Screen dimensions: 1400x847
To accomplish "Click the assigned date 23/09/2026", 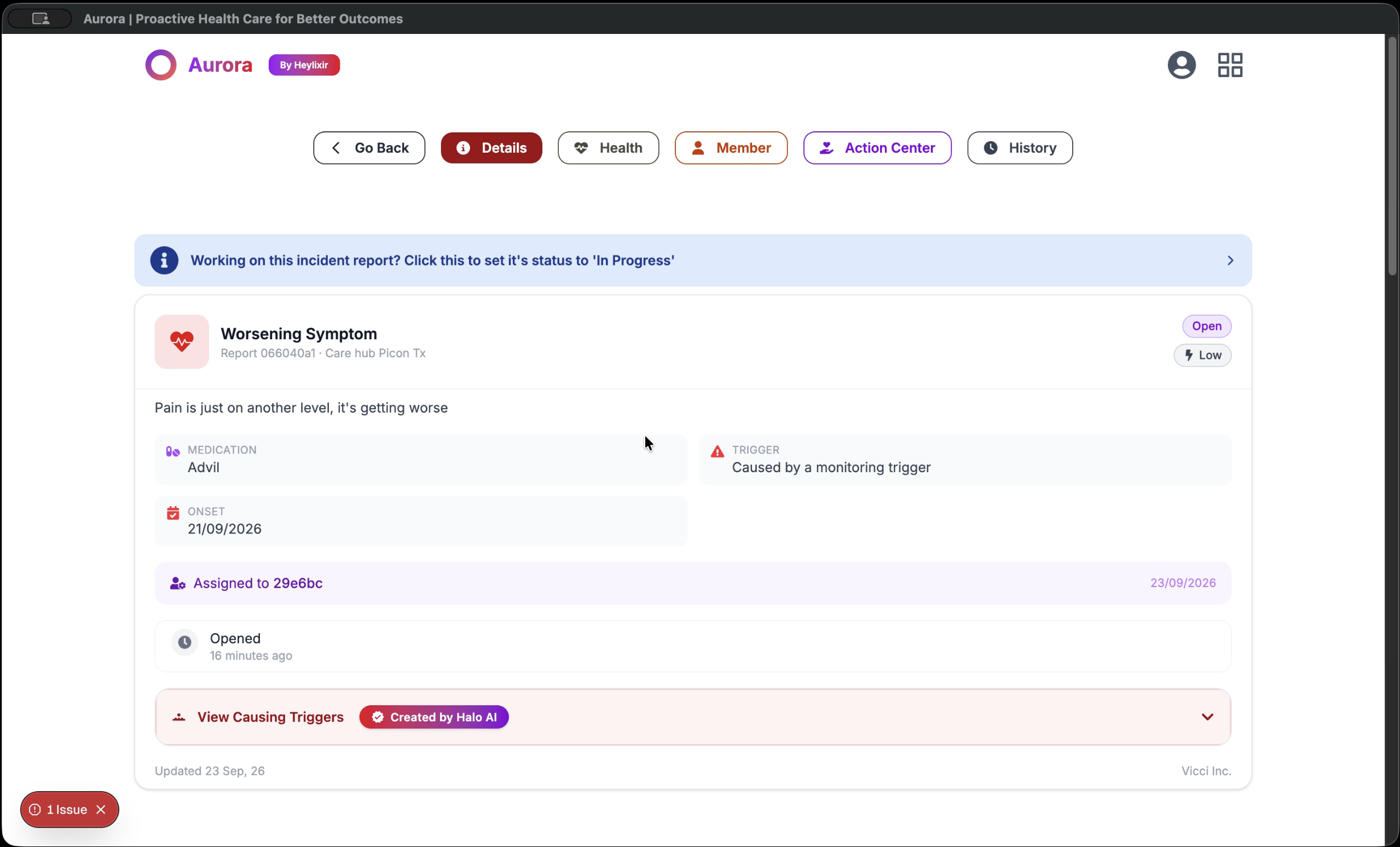I will pos(1183,583).
